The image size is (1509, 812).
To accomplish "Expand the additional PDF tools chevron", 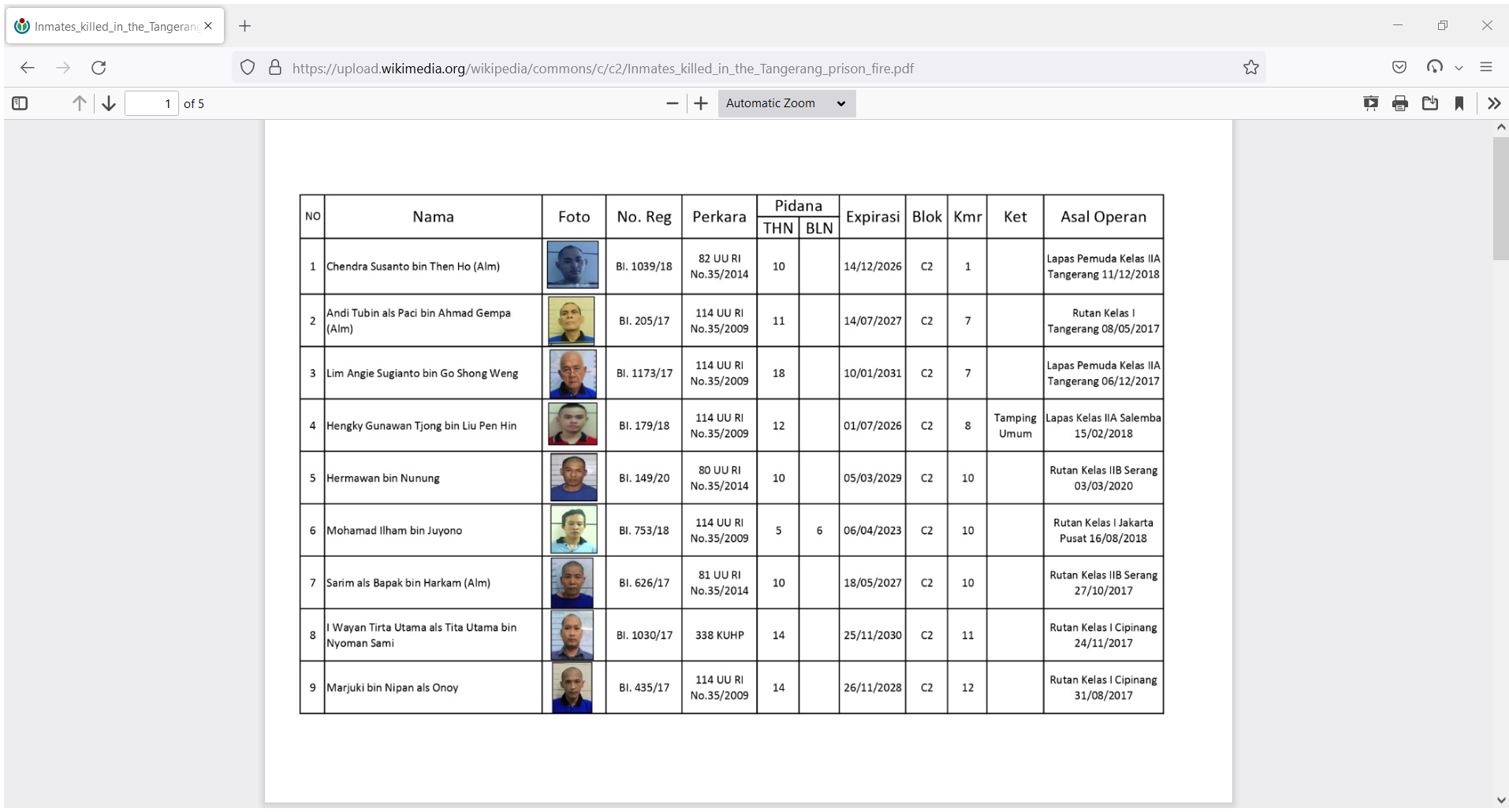I will tap(1495, 103).
